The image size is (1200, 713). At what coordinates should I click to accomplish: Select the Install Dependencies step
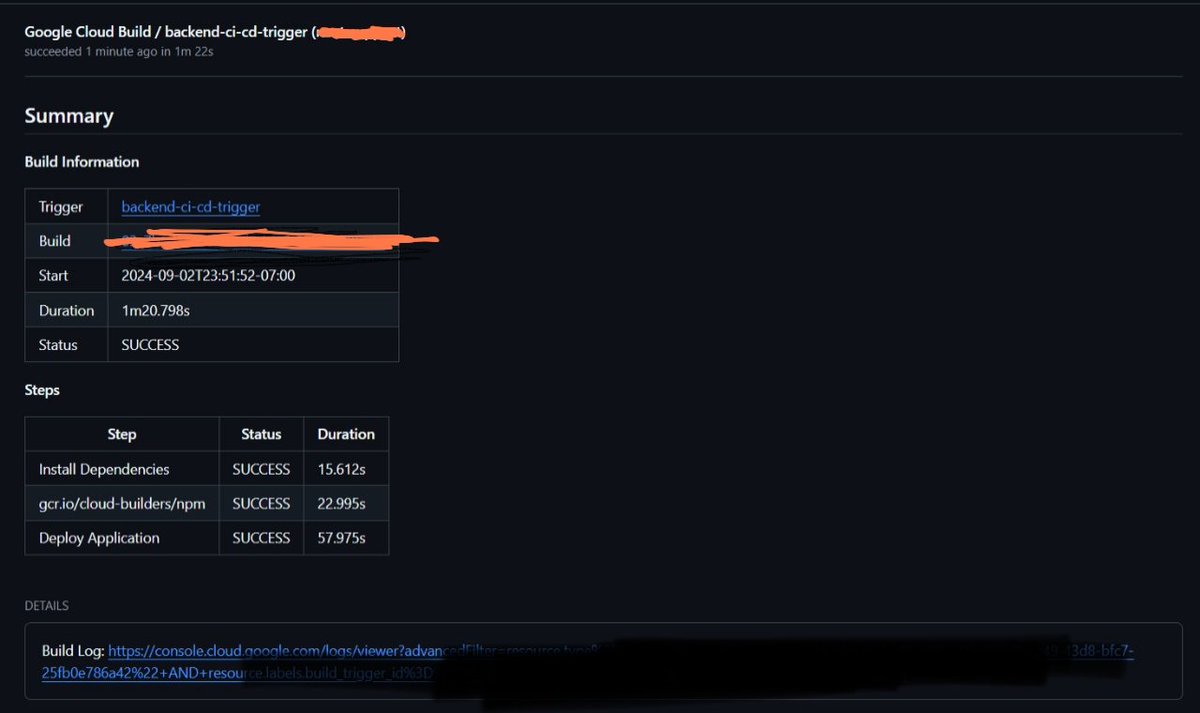click(104, 470)
